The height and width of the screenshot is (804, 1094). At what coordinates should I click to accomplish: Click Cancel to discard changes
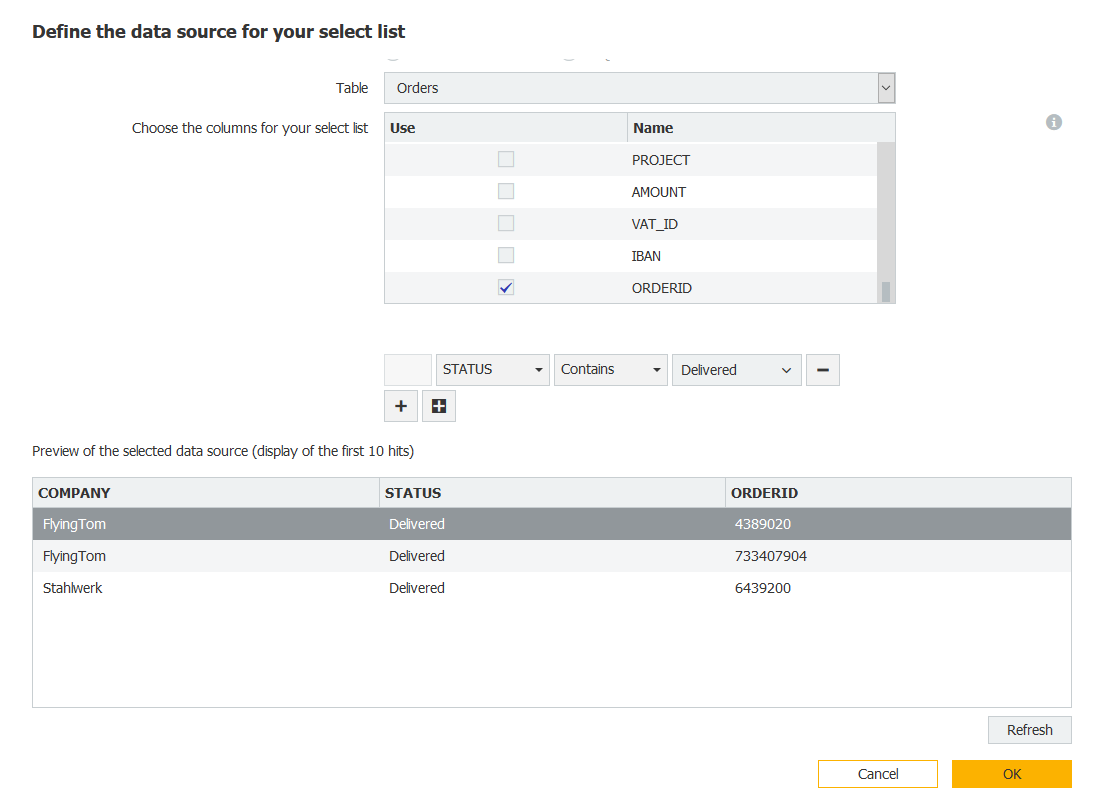pyautogui.click(x=877, y=774)
